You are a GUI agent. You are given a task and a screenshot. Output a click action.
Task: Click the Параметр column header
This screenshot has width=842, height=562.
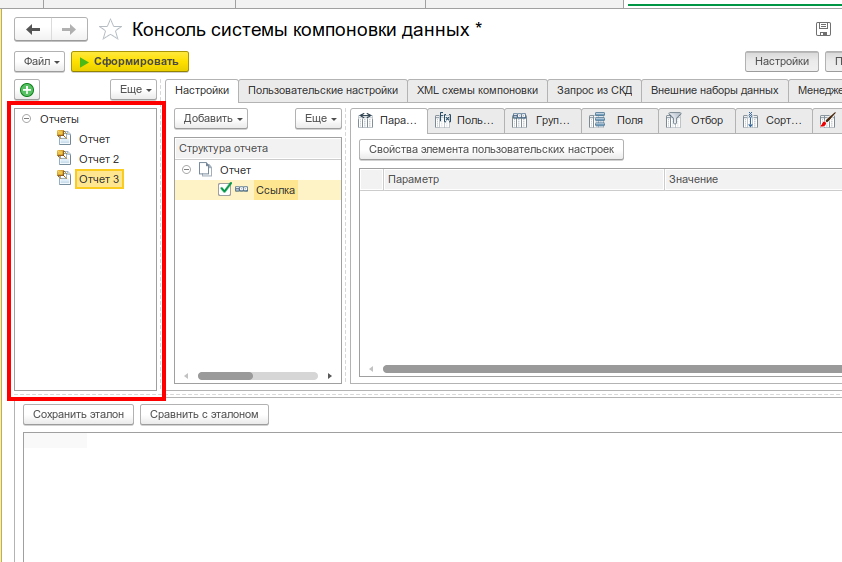pos(524,179)
